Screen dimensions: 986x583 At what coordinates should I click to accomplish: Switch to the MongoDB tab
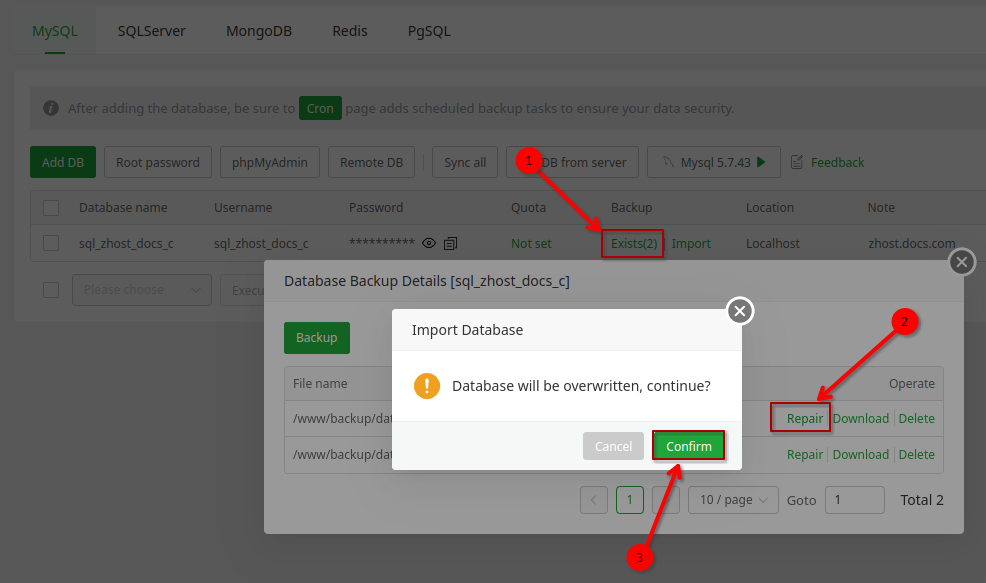point(259,31)
